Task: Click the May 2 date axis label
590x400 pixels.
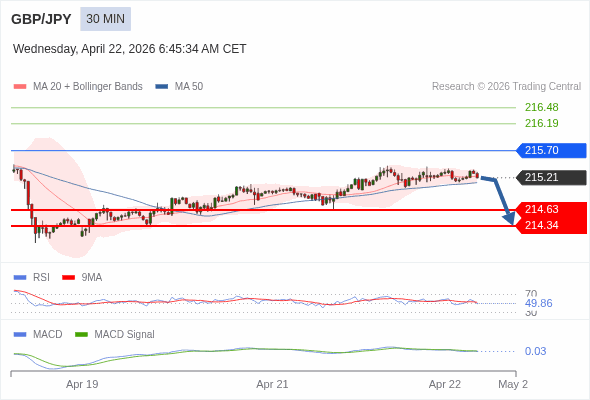Action: pos(513,384)
